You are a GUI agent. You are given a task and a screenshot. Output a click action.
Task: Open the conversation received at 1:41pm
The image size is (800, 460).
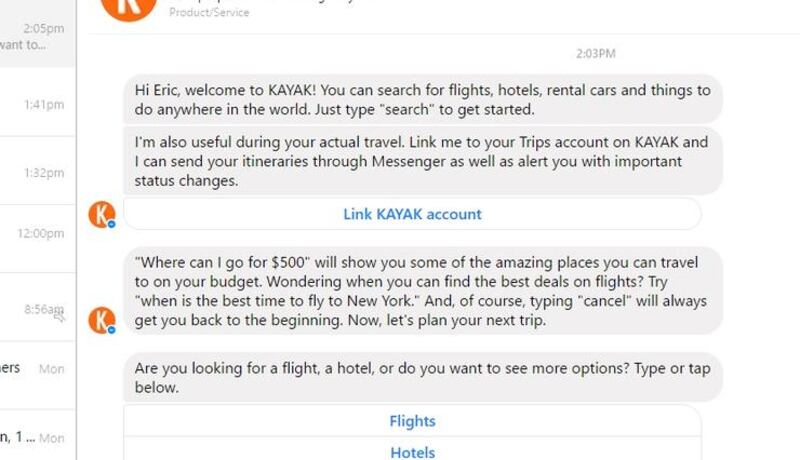[x=37, y=104]
